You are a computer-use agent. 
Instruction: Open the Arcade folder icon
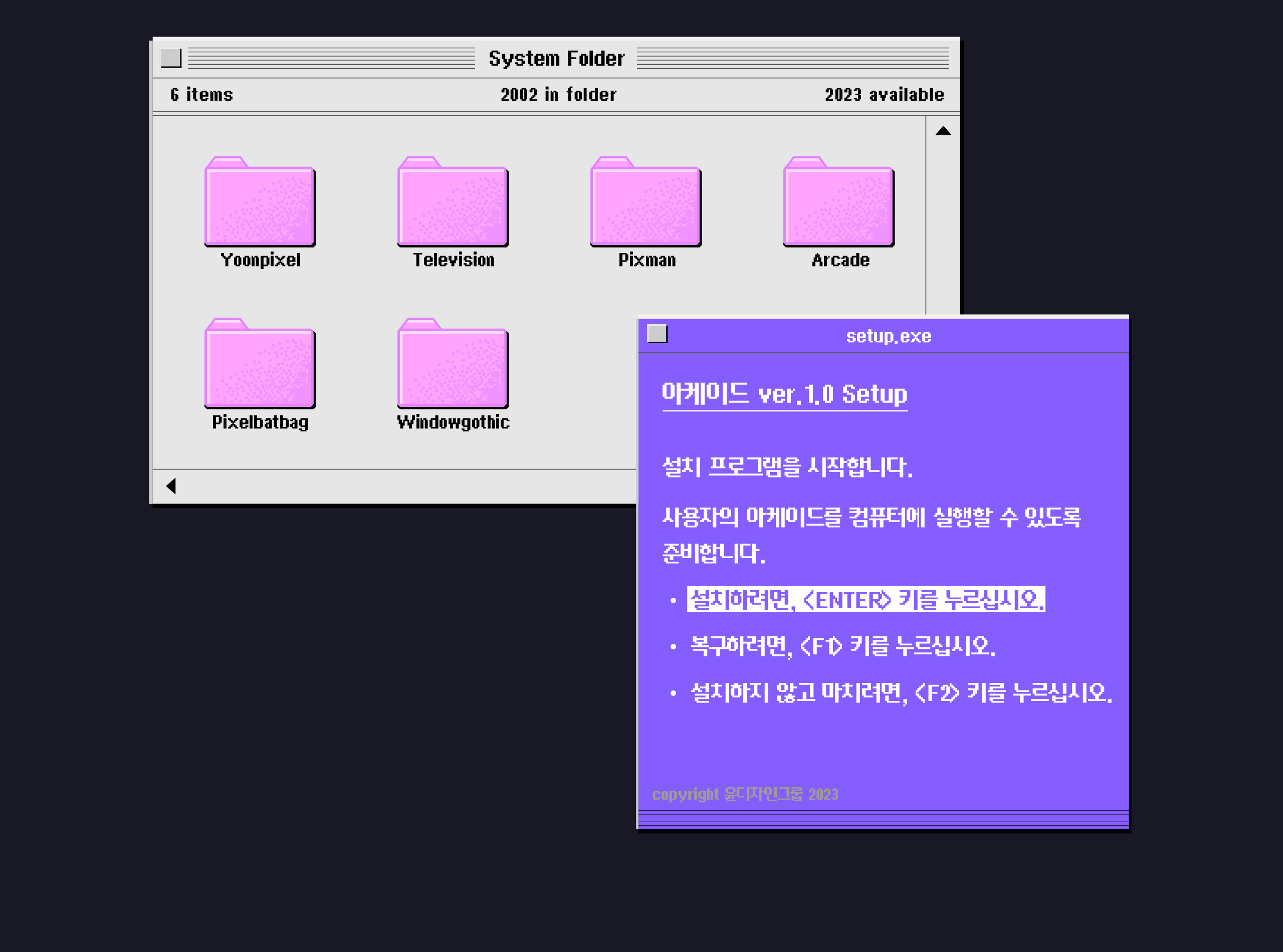click(839, 201)
